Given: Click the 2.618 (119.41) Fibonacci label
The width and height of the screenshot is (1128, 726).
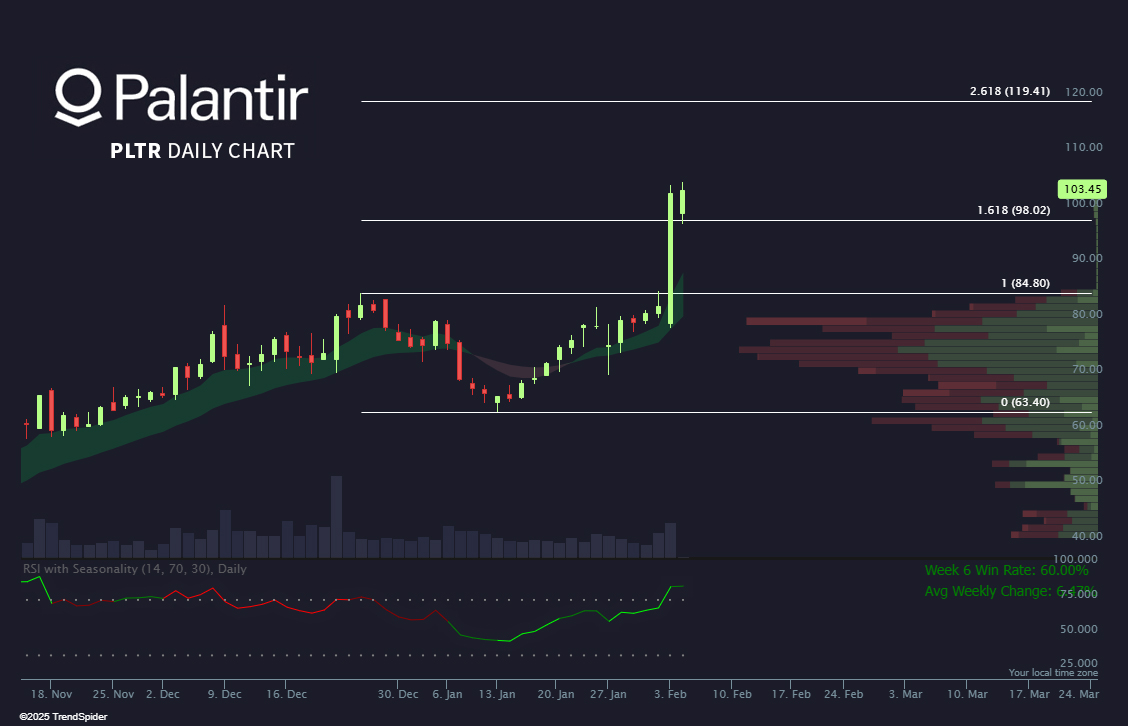Looking at the screenshot, I should 1009,91.
